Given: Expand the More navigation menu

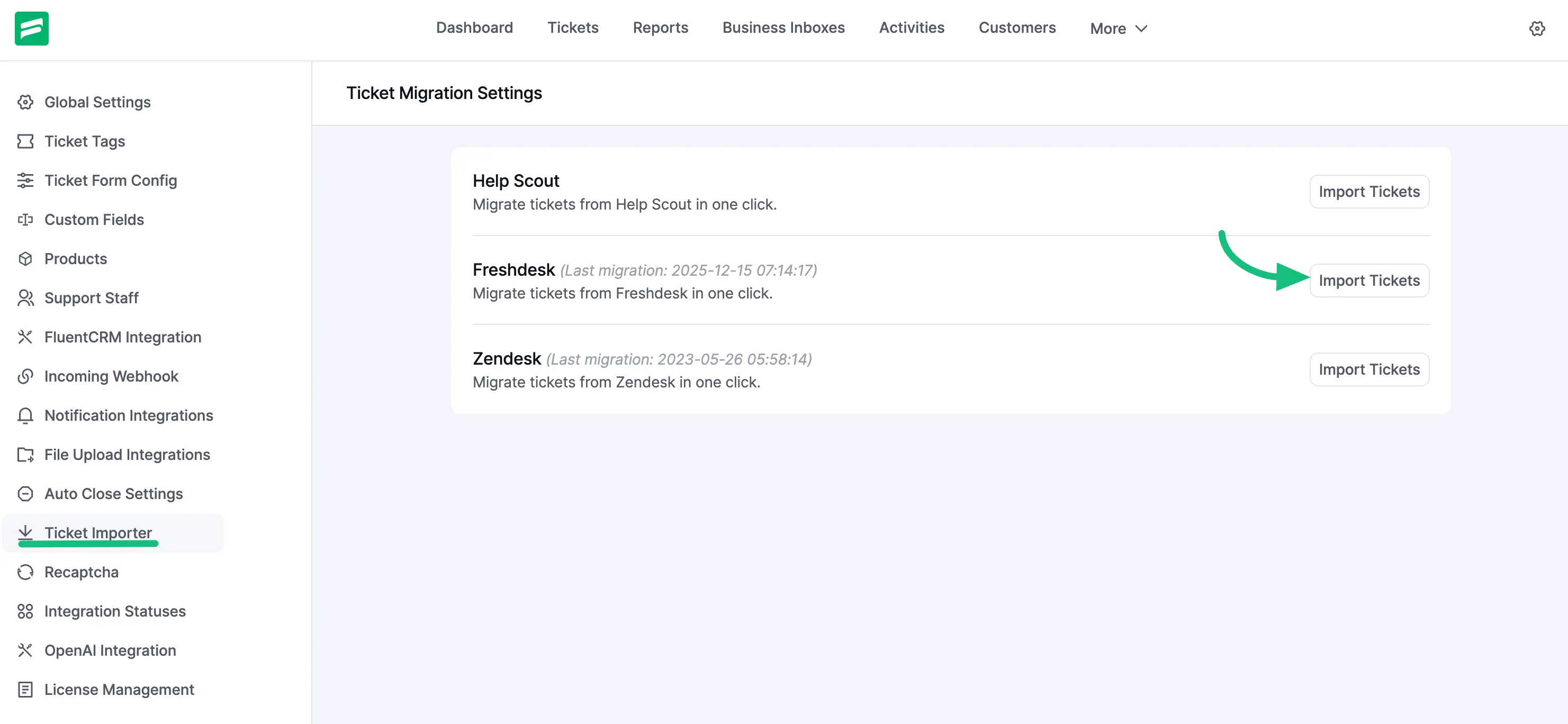Looking at the screenshot, I should (1118, 28).
